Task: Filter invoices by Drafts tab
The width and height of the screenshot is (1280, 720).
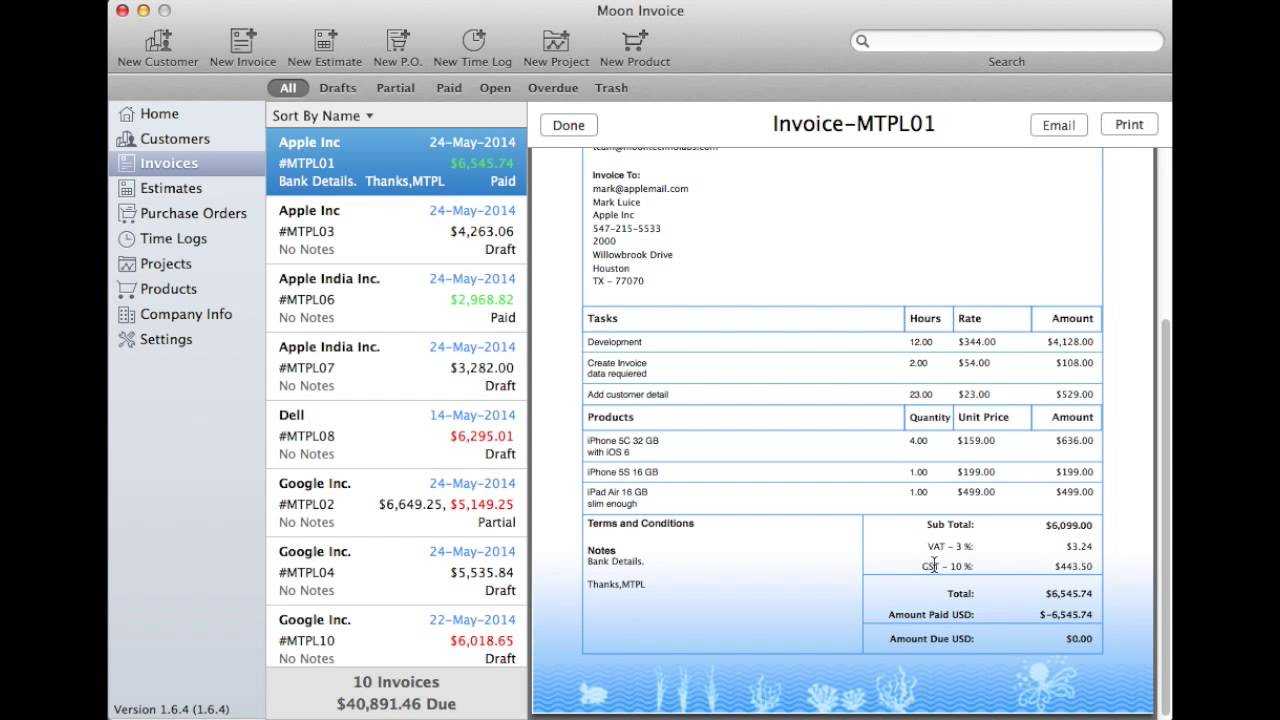Action: 338,88
